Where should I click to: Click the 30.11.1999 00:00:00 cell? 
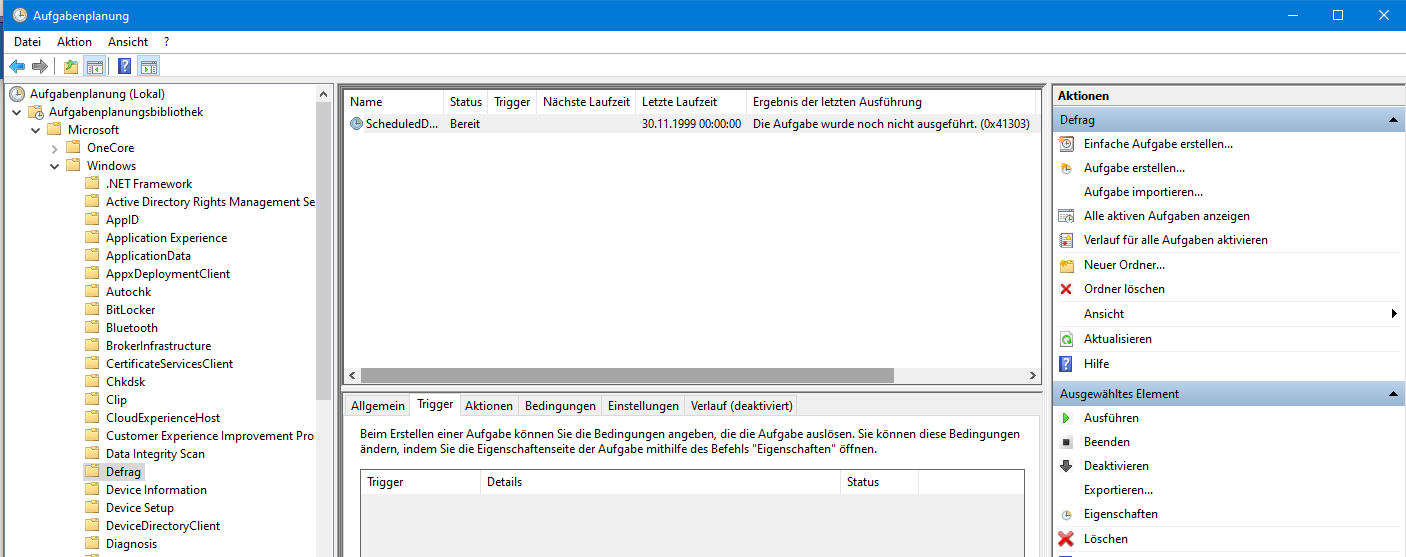pos(692,124)
